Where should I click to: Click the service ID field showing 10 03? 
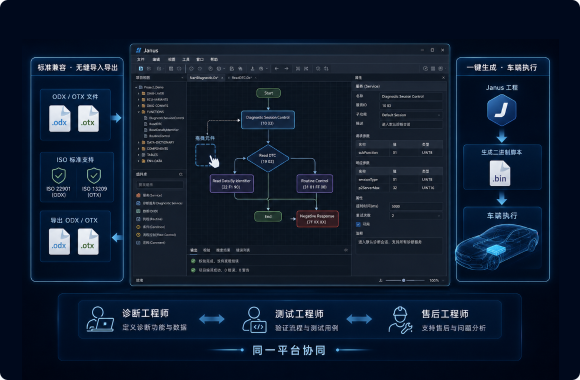(411, 105)
